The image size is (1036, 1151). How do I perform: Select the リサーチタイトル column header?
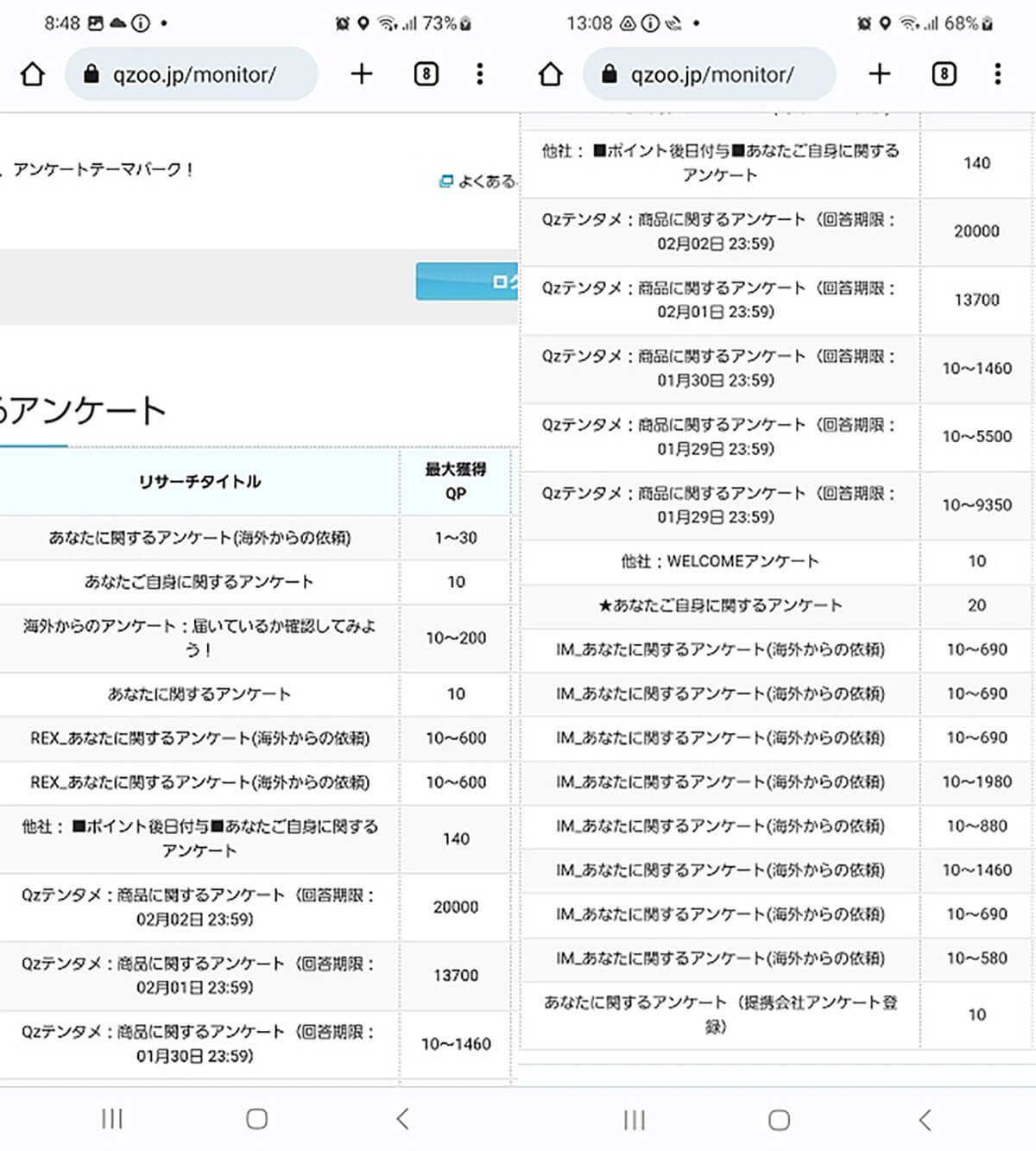(x=199, y=482)
